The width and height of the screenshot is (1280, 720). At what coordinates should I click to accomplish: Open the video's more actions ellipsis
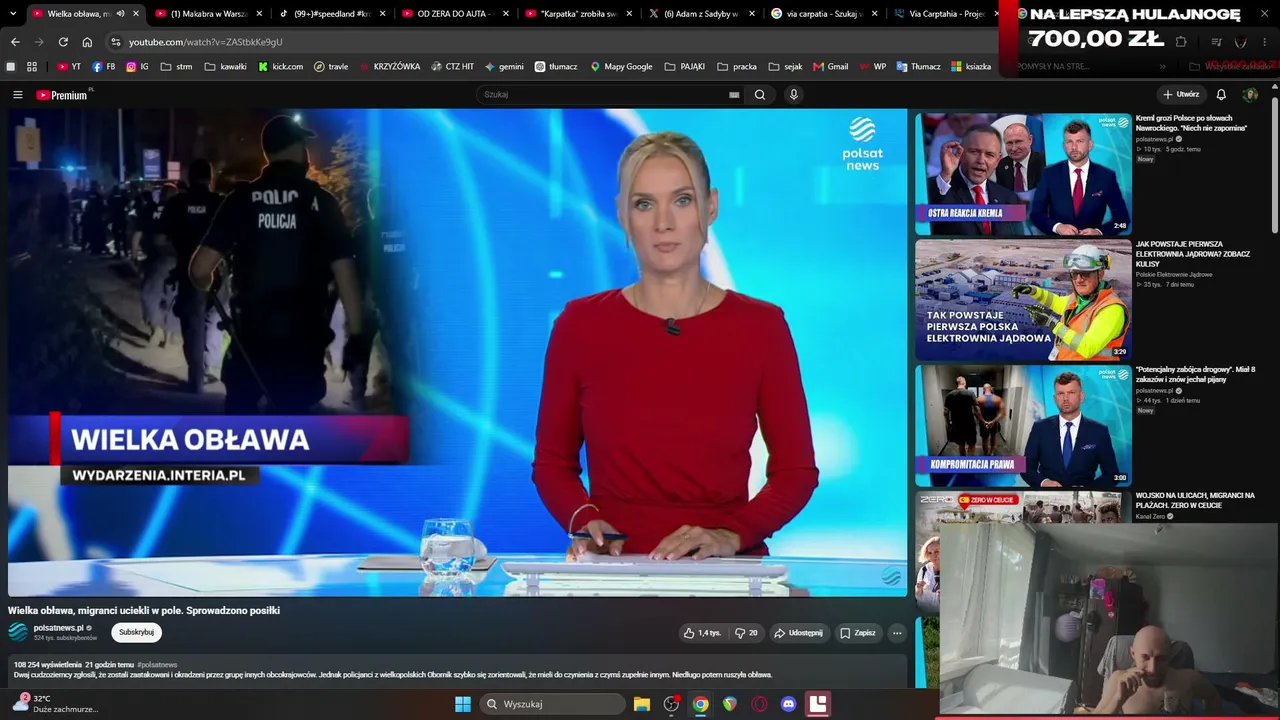point(897,633)
